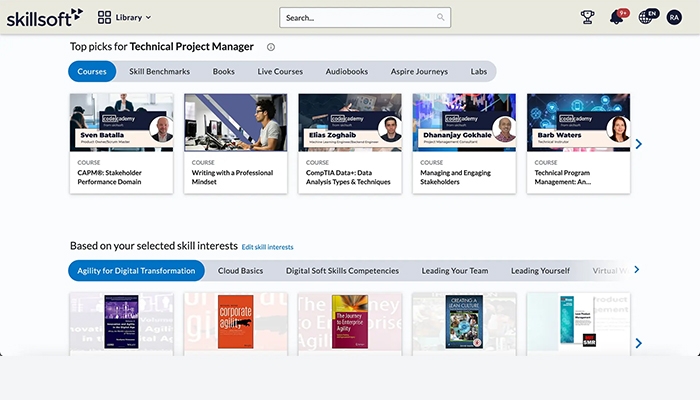Click the Library menu label
The image size is (700, 400).
point(129,17)
